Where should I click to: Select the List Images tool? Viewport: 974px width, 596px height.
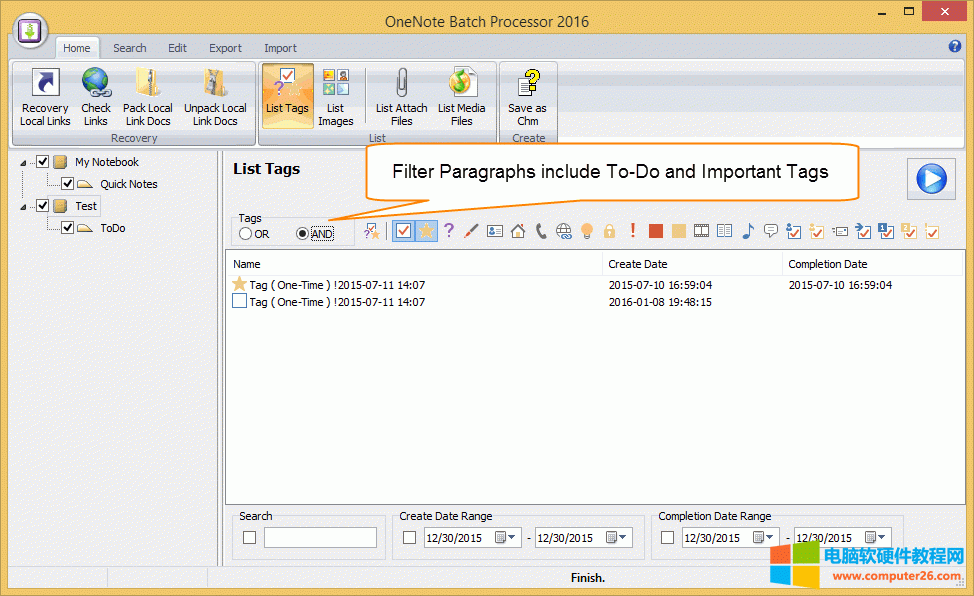(x=335, y=97)
